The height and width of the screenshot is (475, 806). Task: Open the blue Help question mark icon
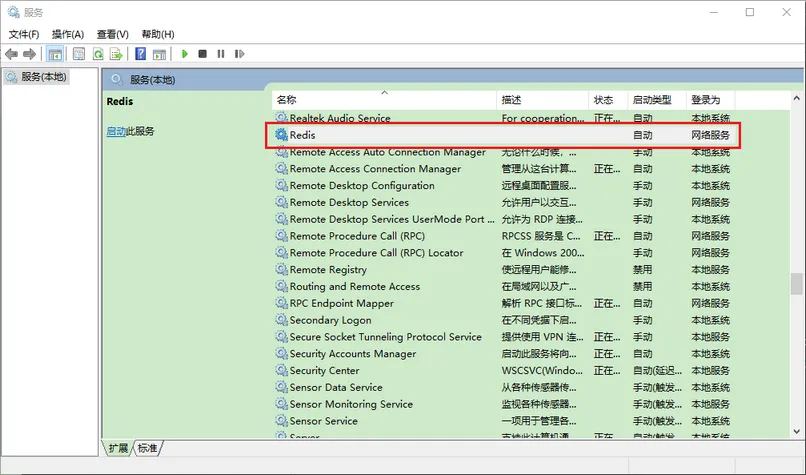[x=141, y=54]
